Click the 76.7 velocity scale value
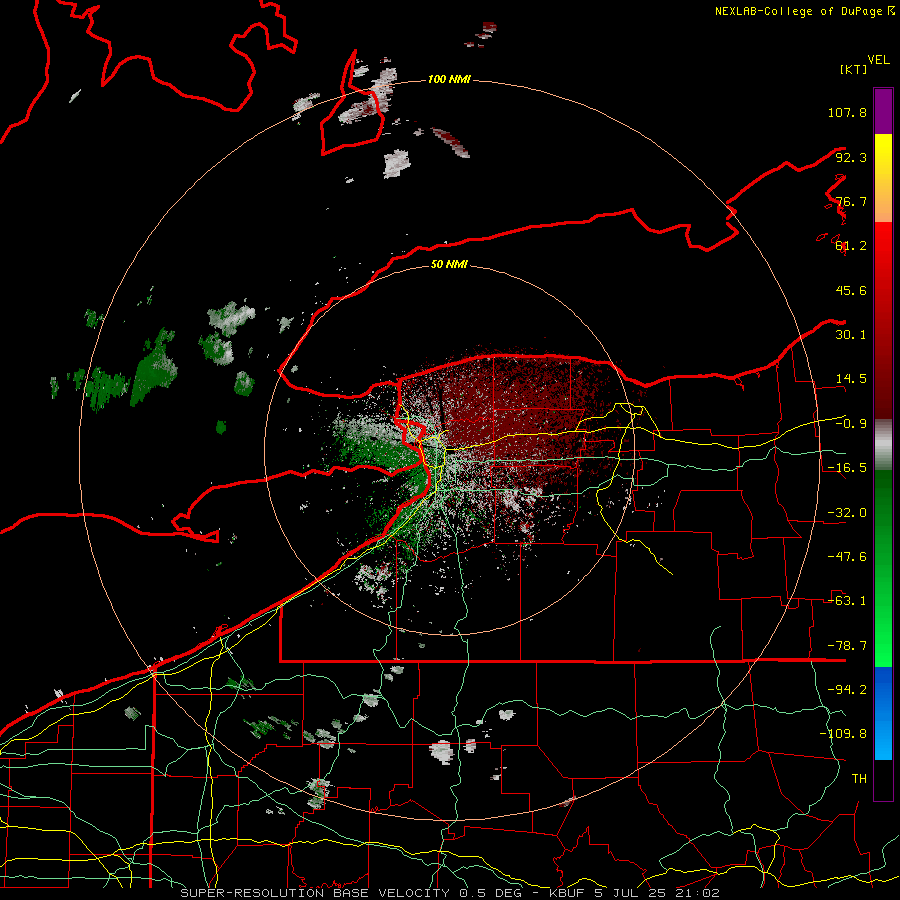This screenshot has height=900, width=900. click(x=851, y=201)
